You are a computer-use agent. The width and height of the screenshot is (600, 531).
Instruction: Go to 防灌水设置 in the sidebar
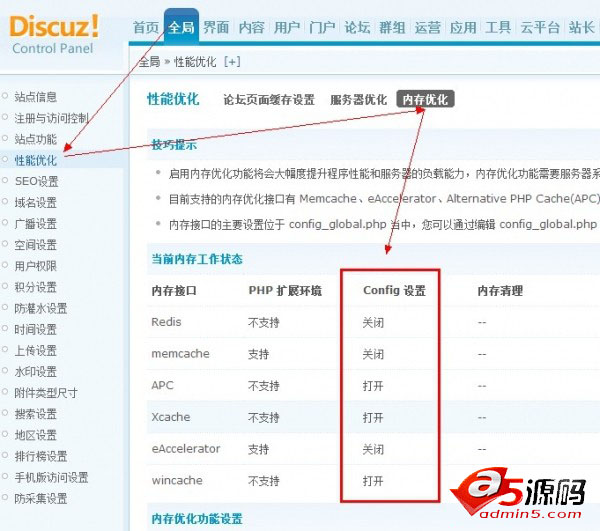pos(41,308)
